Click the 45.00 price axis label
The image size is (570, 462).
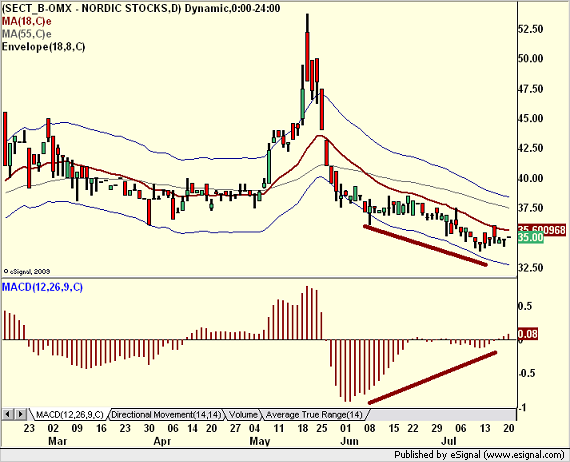tap(530, 118)
